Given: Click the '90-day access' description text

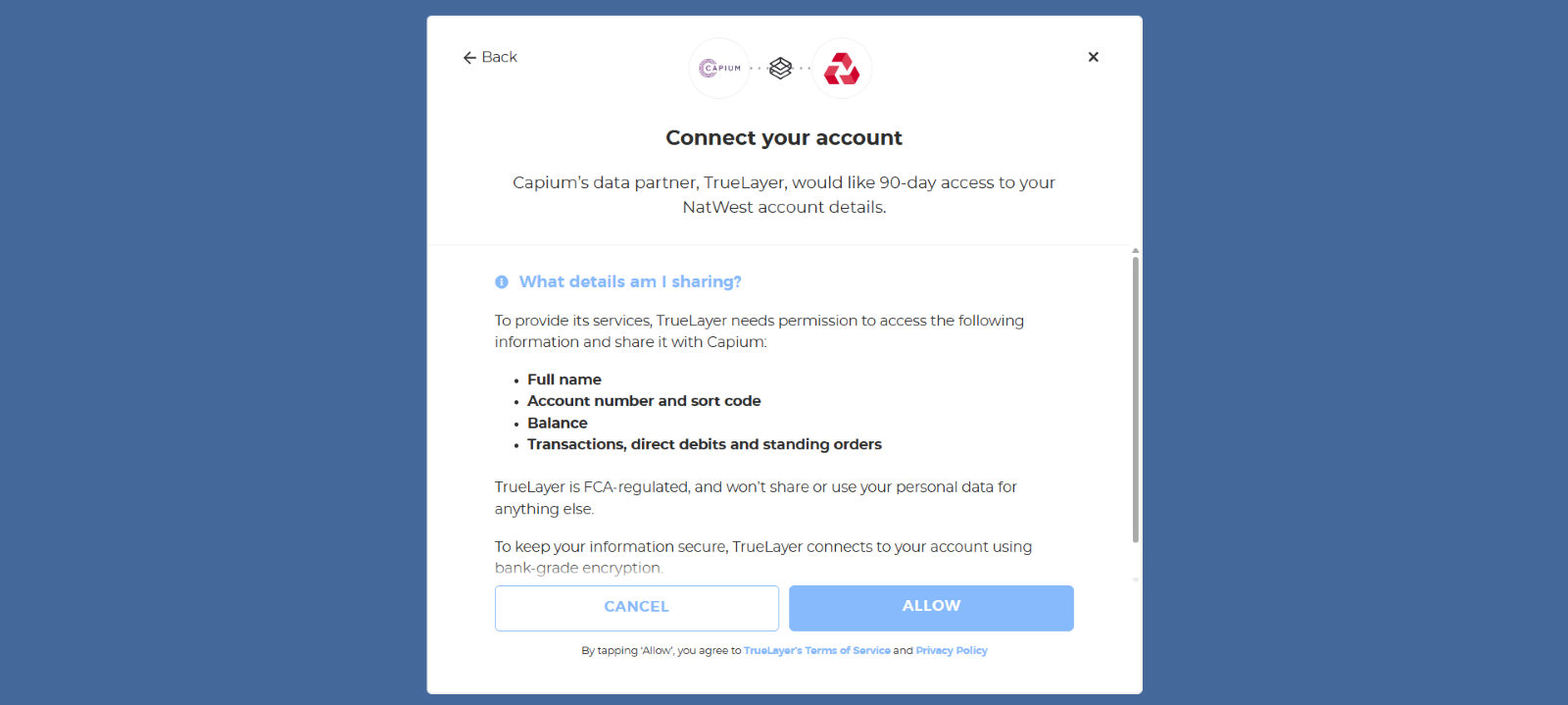Looking at the screenshot, I should (x=784, y=194).
